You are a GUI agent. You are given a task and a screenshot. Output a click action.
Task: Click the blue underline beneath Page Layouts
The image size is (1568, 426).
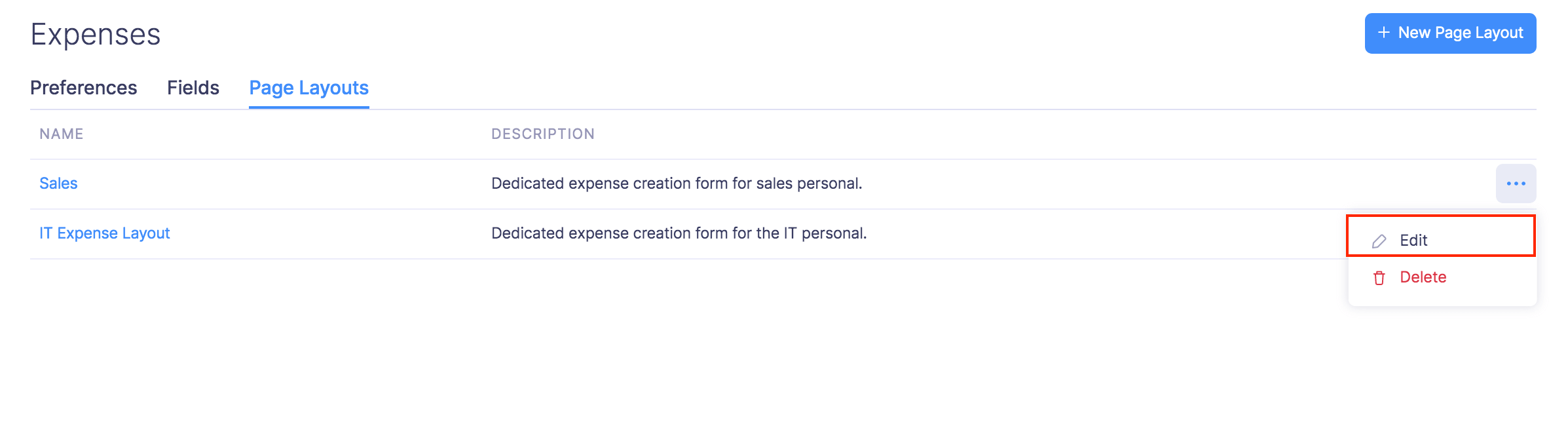[309, 107]
